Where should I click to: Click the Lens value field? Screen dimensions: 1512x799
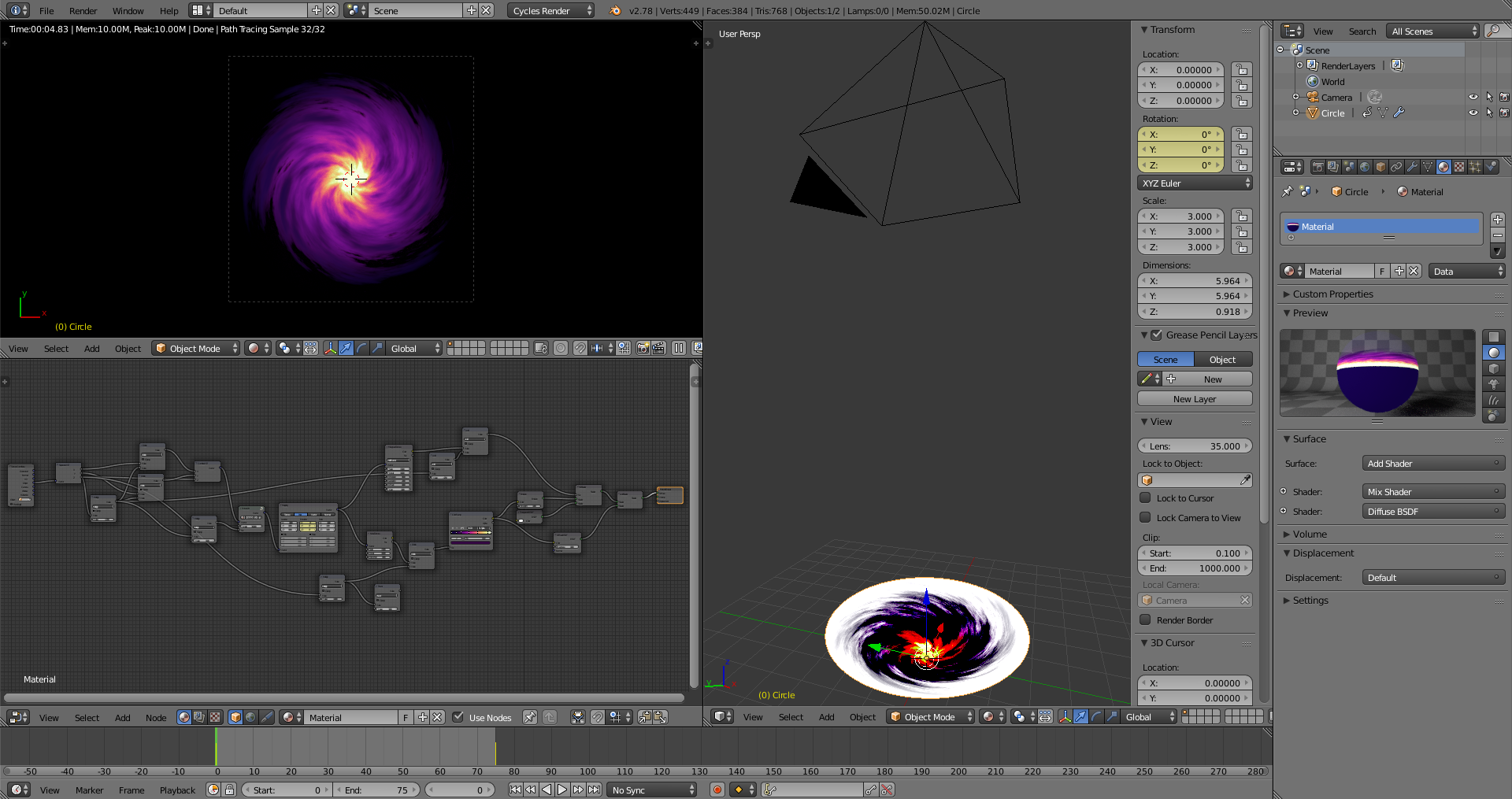1194,446
